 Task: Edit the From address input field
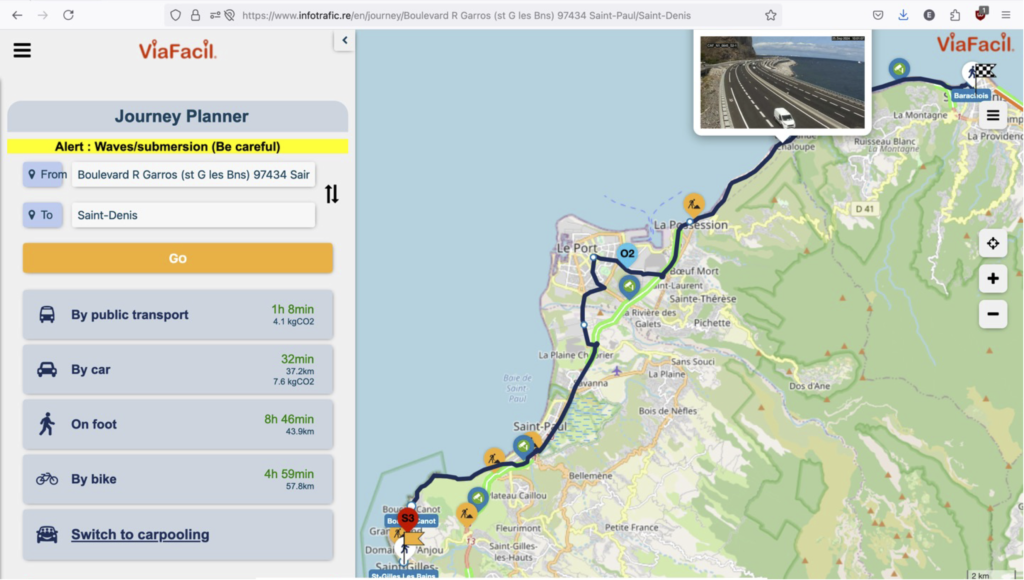(193, 174)
